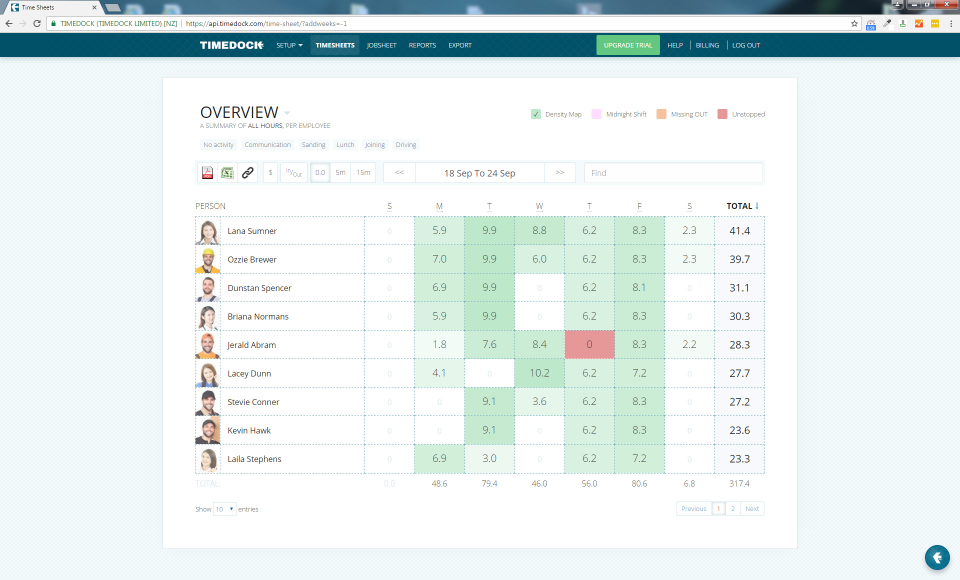960x580 pixels.
Task: Open the Billing link
Action: (707, 45)
